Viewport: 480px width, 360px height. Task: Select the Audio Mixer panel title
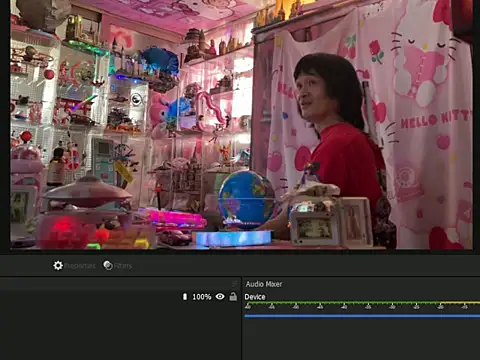point(264,284)
